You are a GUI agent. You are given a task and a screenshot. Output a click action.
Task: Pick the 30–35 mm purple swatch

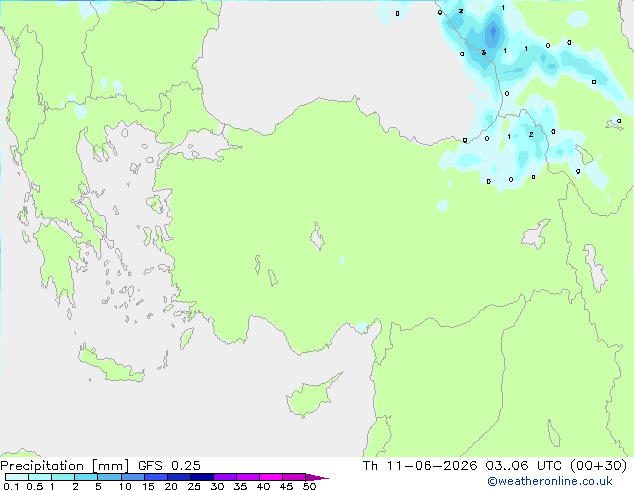coord(225,477)
